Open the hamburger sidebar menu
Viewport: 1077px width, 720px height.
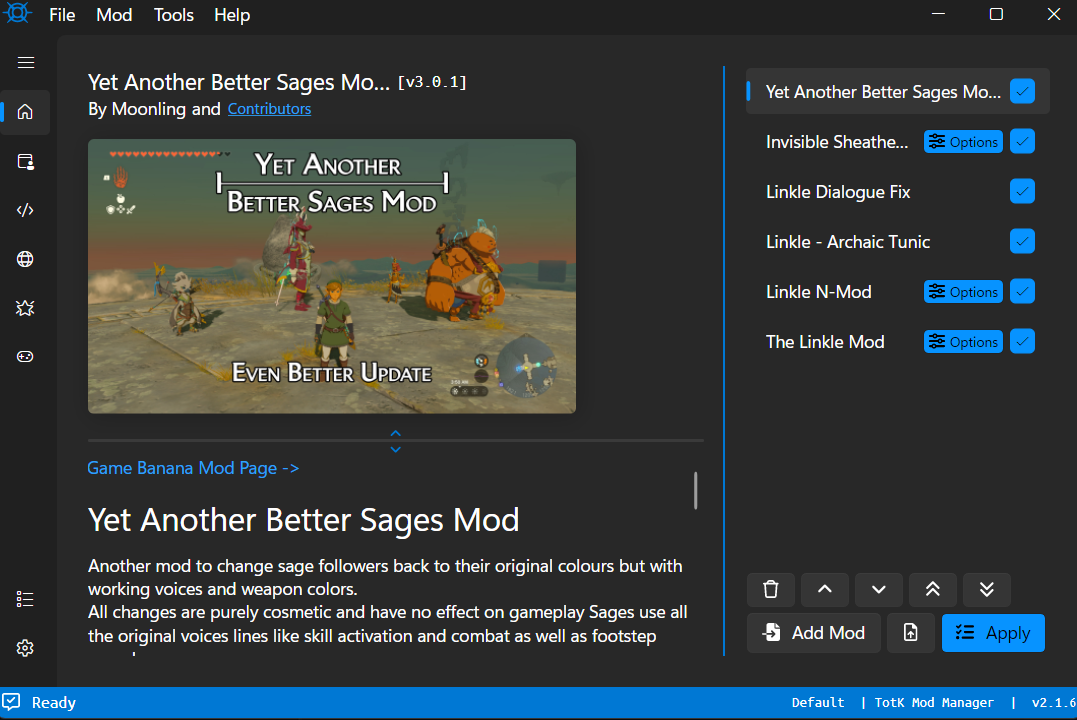(x=25, y=63)
